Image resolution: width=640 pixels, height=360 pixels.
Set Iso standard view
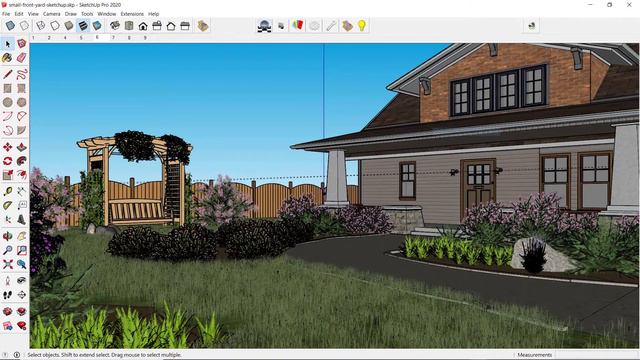pyautogui.click(x=115, y=26)
